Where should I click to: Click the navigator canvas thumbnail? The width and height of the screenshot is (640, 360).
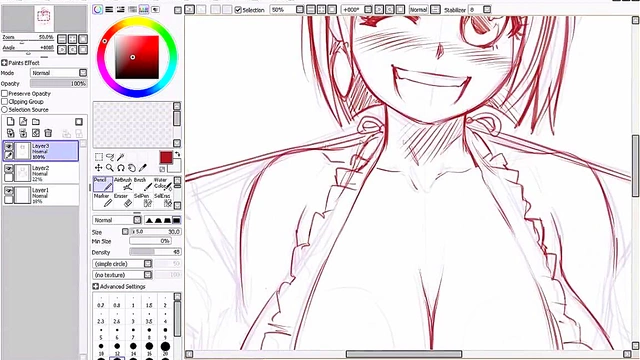44,18
